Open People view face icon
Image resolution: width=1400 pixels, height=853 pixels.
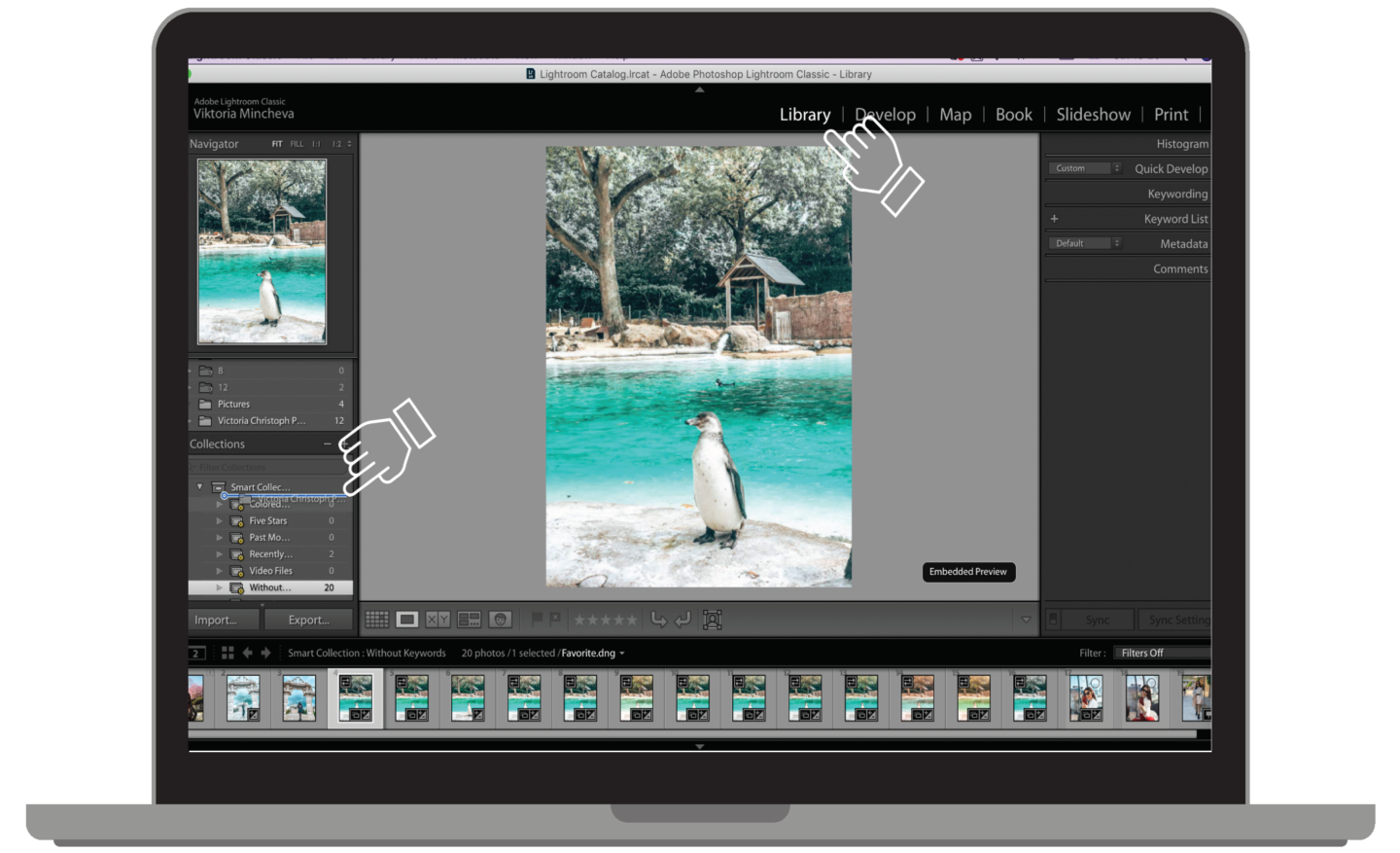click(x=500, y=620)
